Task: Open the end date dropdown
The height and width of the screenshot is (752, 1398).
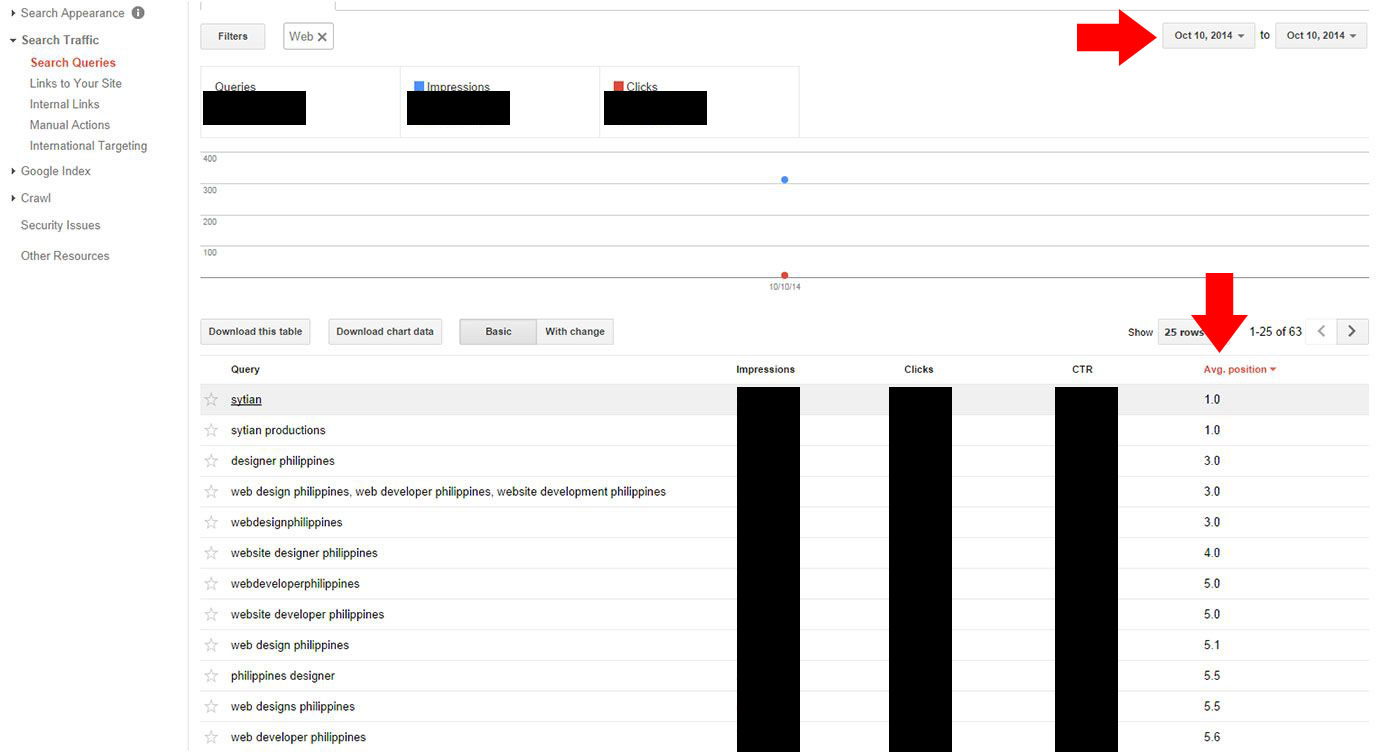Action: [1320, 36]
